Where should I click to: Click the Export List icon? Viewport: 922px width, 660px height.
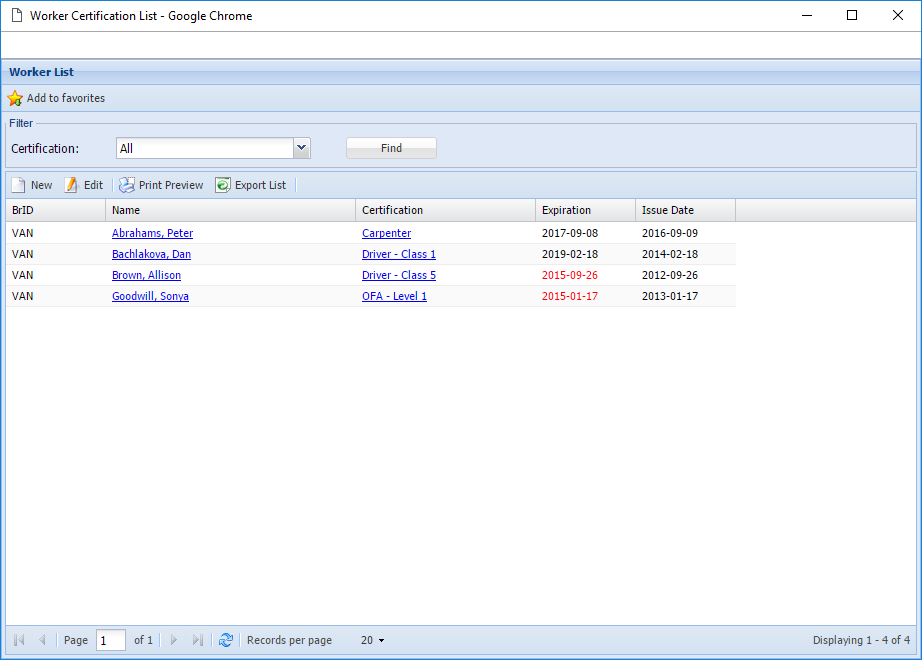[223, 185]
